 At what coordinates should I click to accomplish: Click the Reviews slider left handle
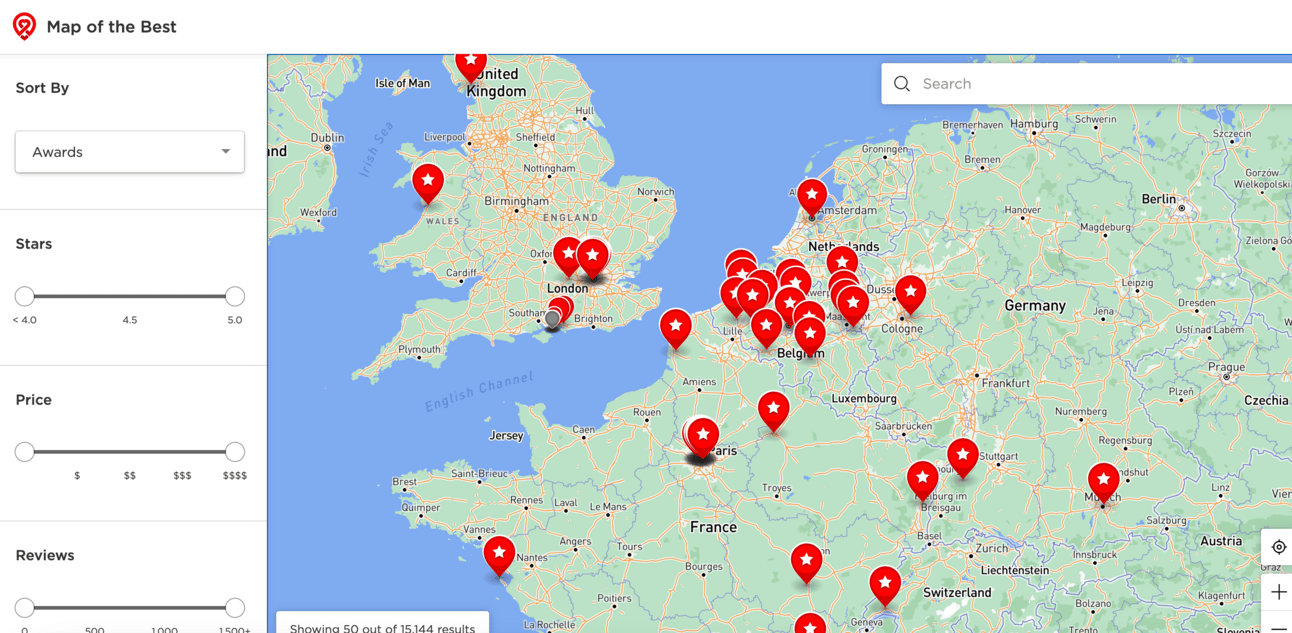click(25, 607)
